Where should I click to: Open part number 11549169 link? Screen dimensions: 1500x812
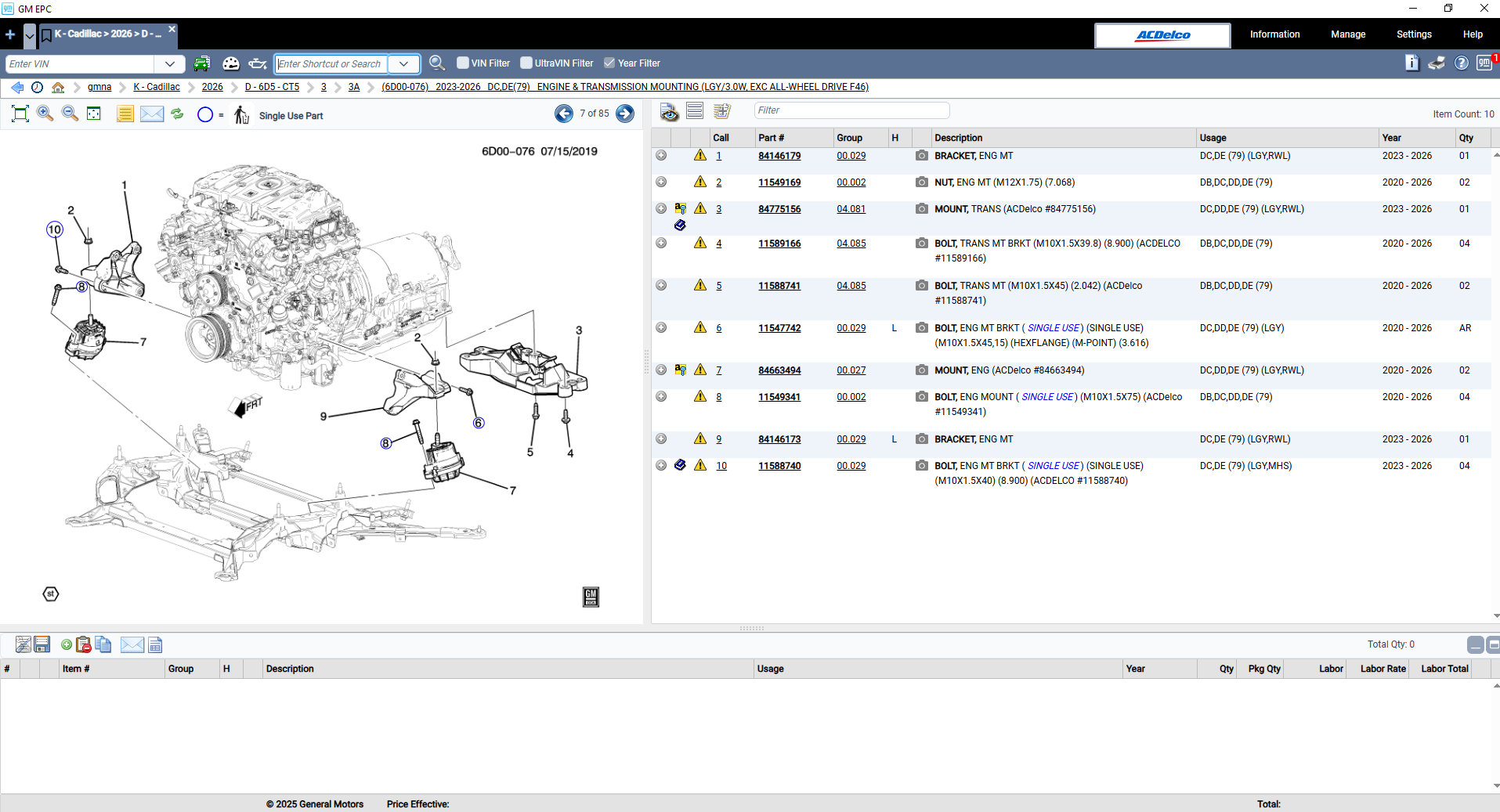[779, 182]
